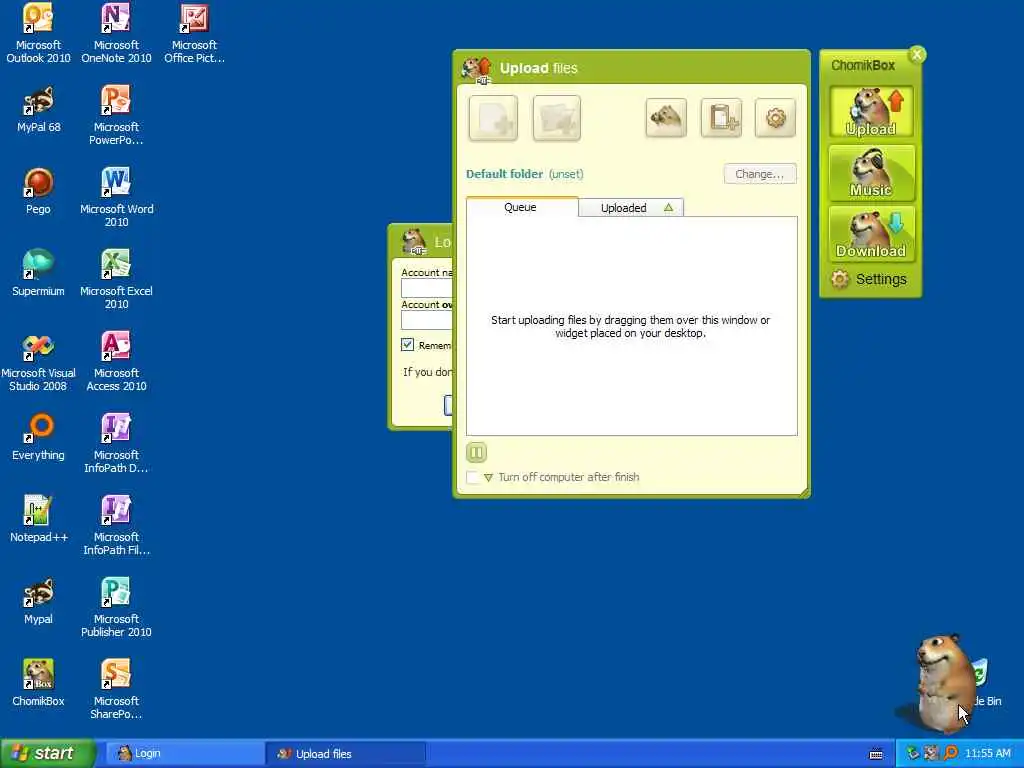Open Microsoft Word 2010 desktop icon
The width and height of the screenshot is (1024, 768).
coord(116,197)
